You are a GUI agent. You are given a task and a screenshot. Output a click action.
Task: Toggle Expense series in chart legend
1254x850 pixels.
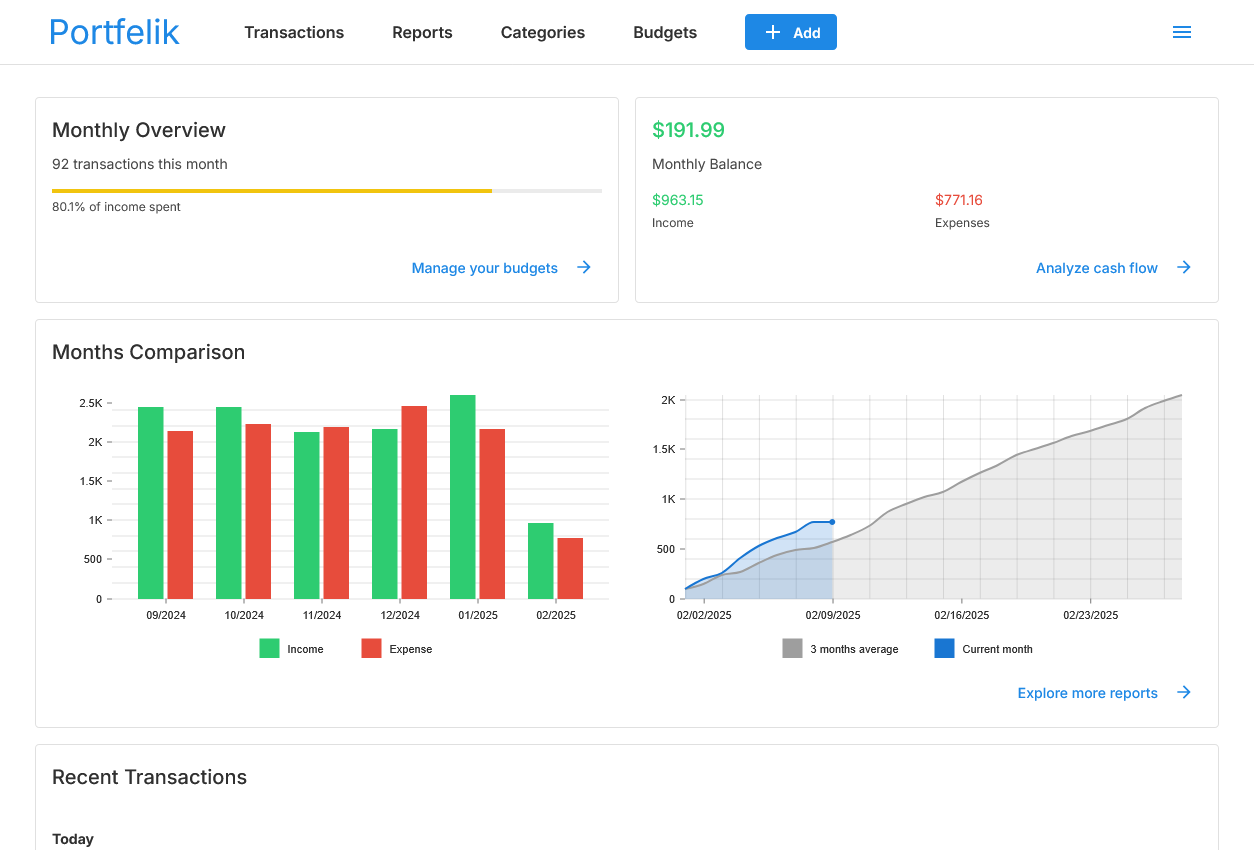click(x=396, y=649)
